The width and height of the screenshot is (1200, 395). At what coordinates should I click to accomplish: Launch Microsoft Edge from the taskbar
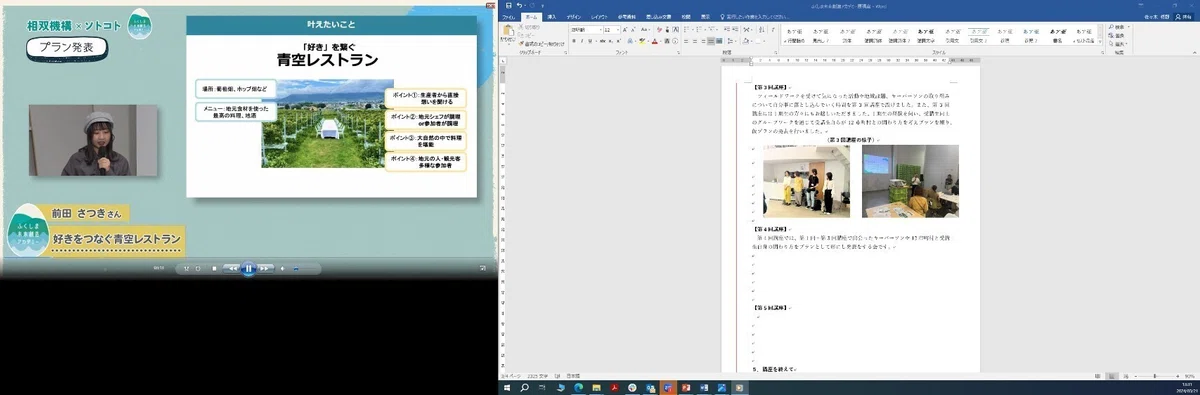(x=579, y=388)
